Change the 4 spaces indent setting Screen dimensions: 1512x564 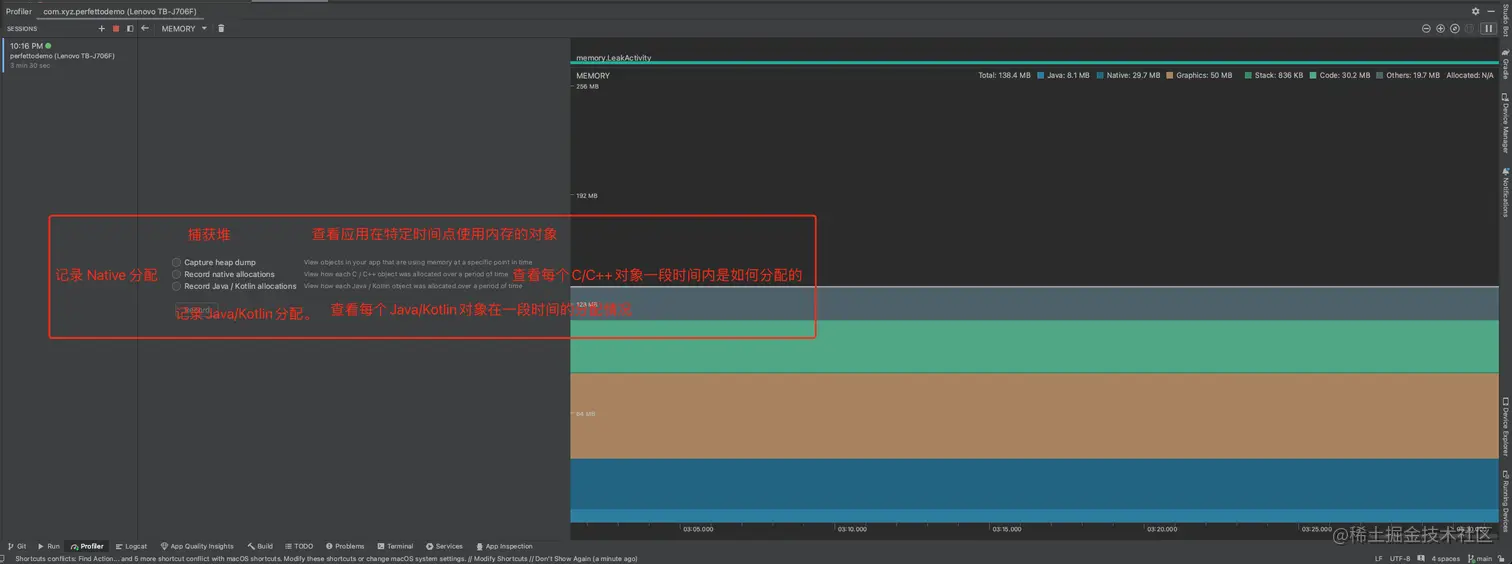[x=1446, y=559]
